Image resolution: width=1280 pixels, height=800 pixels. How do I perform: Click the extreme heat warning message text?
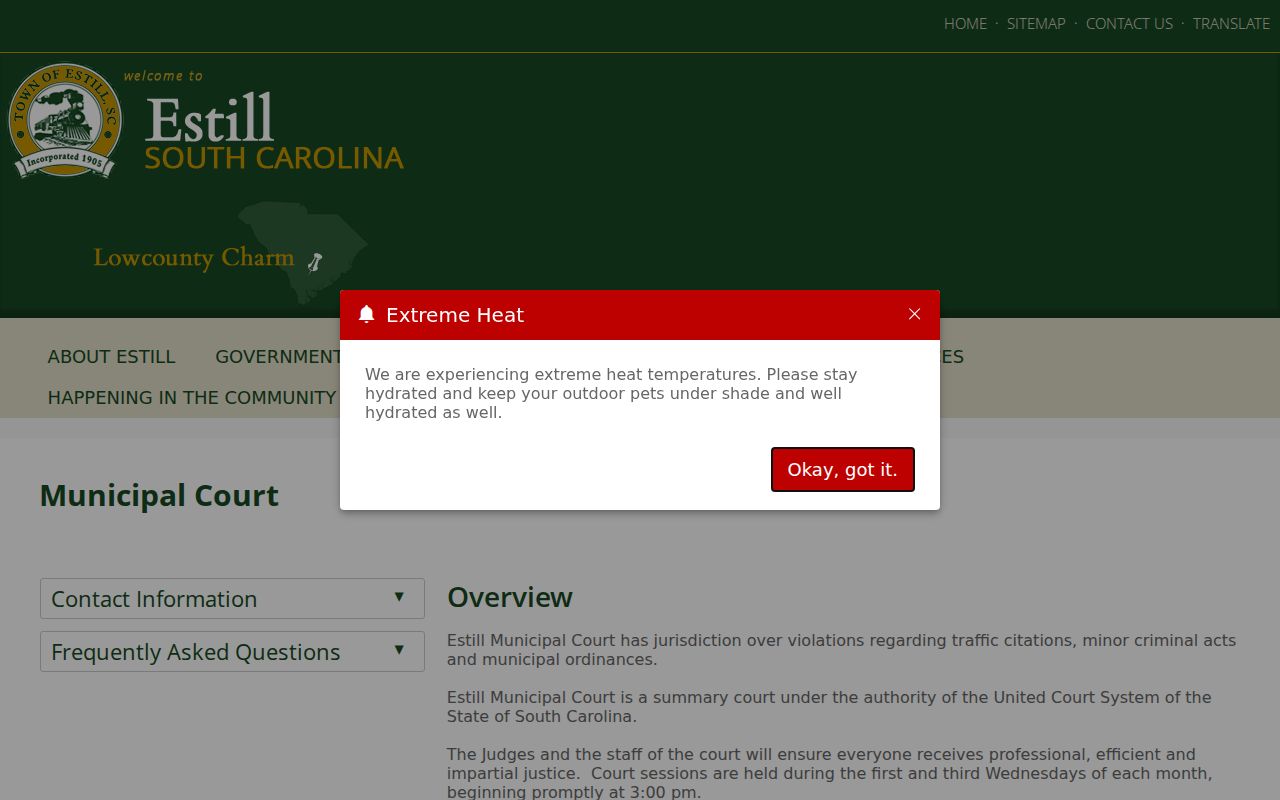point(611,393)
